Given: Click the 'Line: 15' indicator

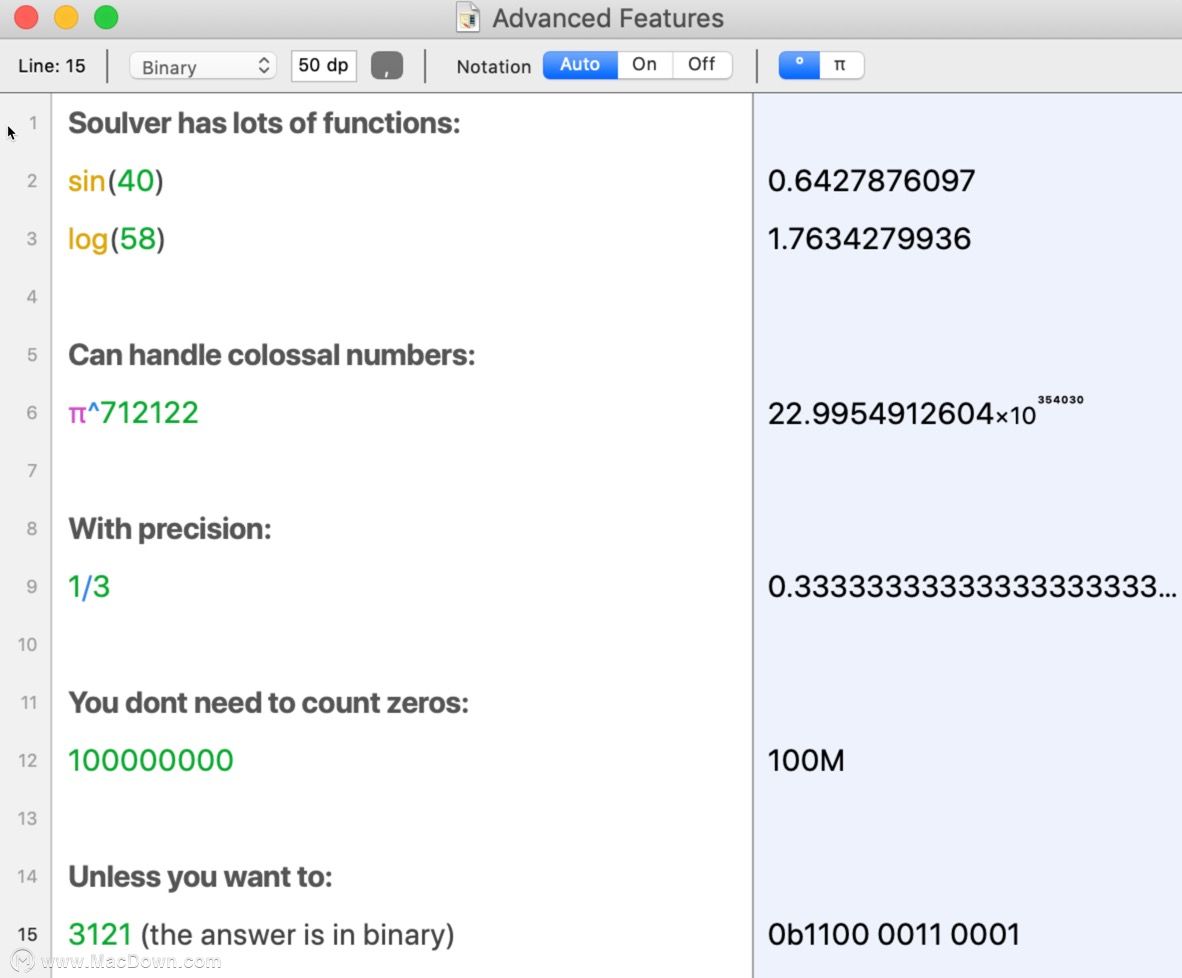Looking at the screenshot, I should [51, 66].
